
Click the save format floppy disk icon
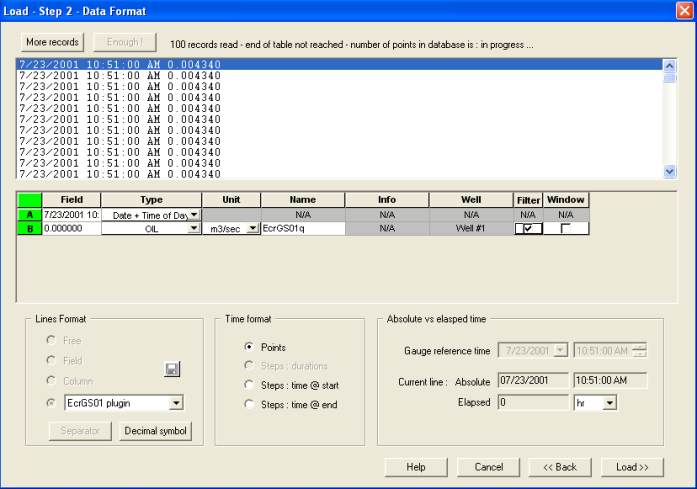[172, 370]
